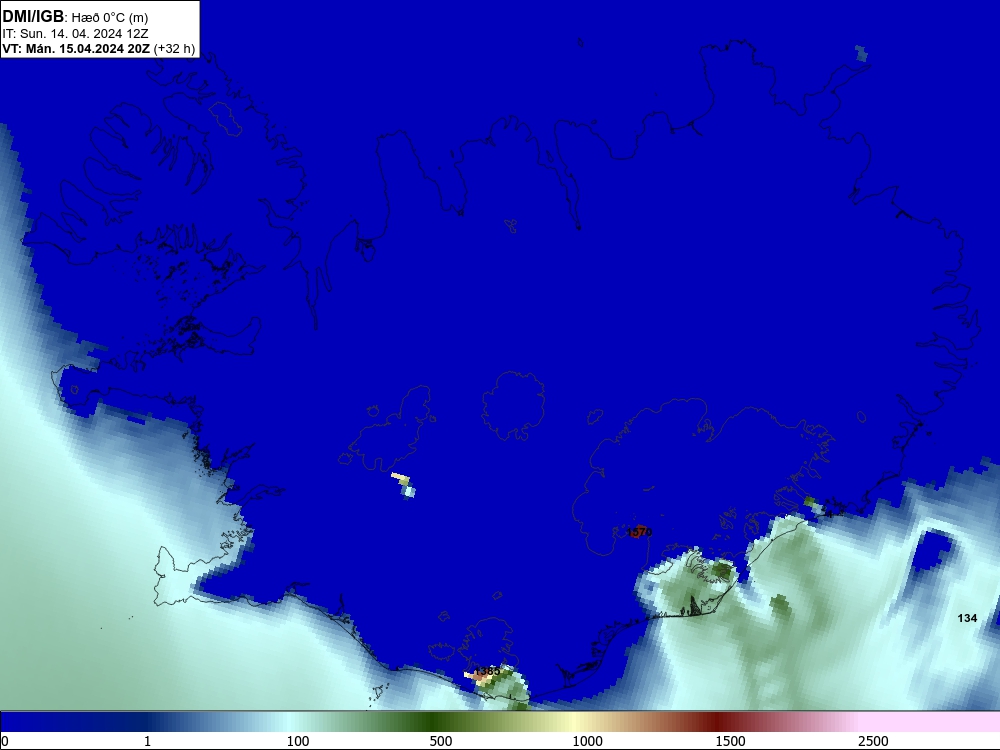Click the 1385 value label on map
The image size is (1000, 750).
[x=488, y=671]
